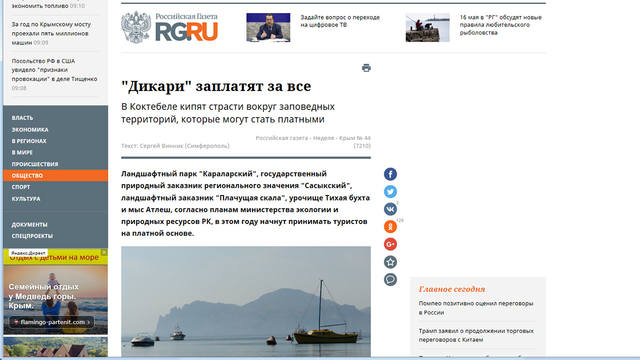Open the Власть section
640x360 pixels.
(22, 118)
